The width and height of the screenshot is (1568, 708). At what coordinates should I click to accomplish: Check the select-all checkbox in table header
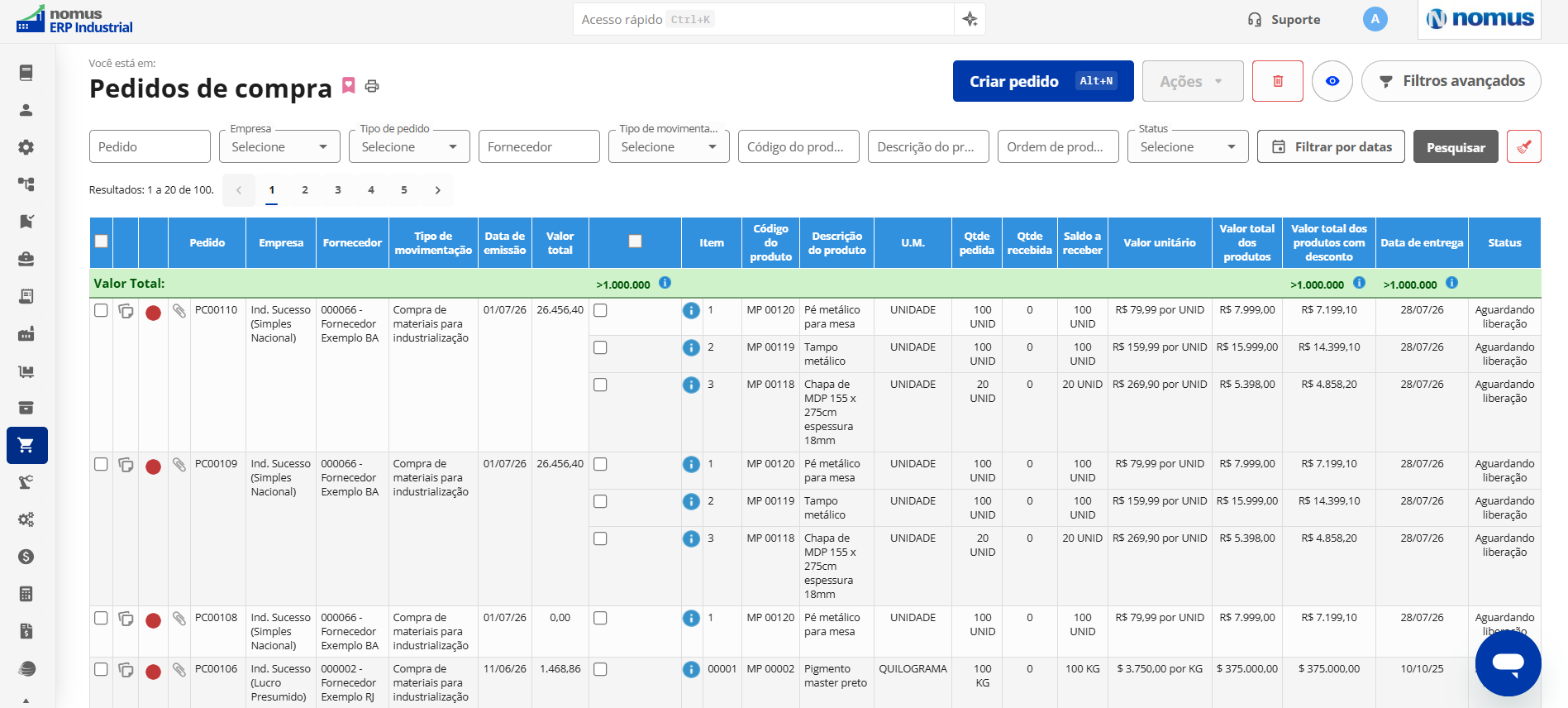pos(101,242)
